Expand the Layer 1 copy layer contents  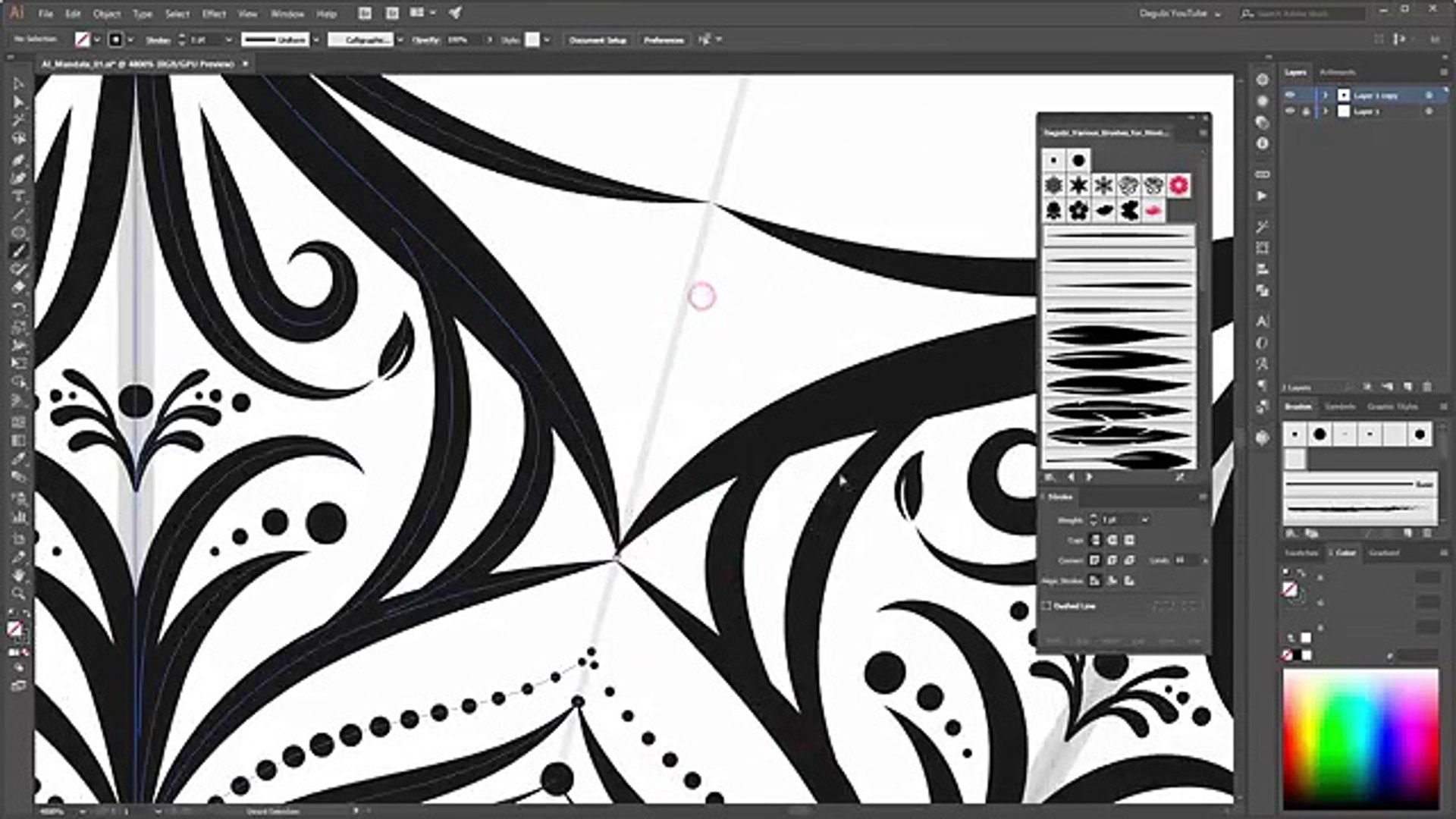[1326, 95]
